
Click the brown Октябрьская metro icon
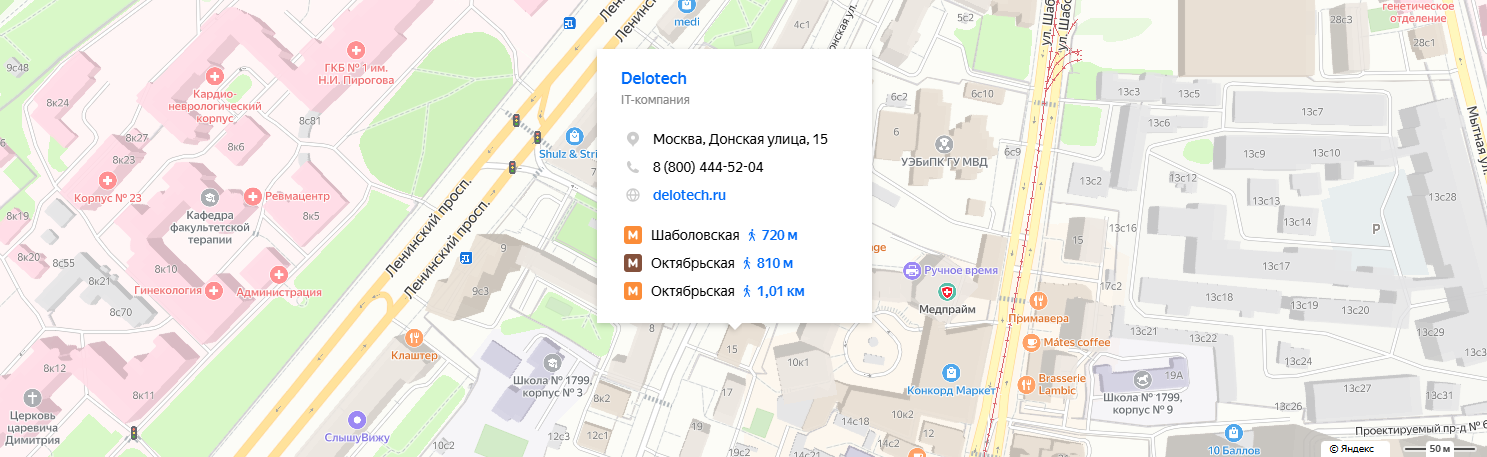point(632,263)
